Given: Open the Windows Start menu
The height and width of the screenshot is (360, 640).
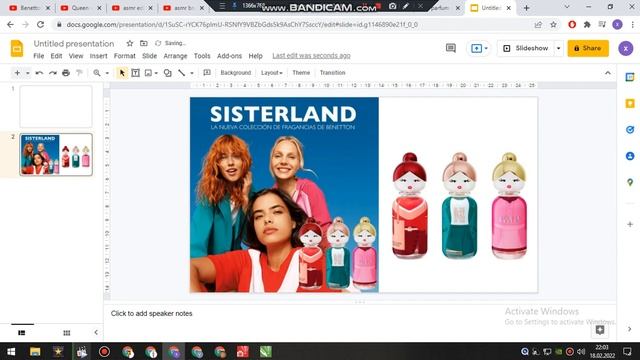Looking at the screenshot, I should [11, 351].
